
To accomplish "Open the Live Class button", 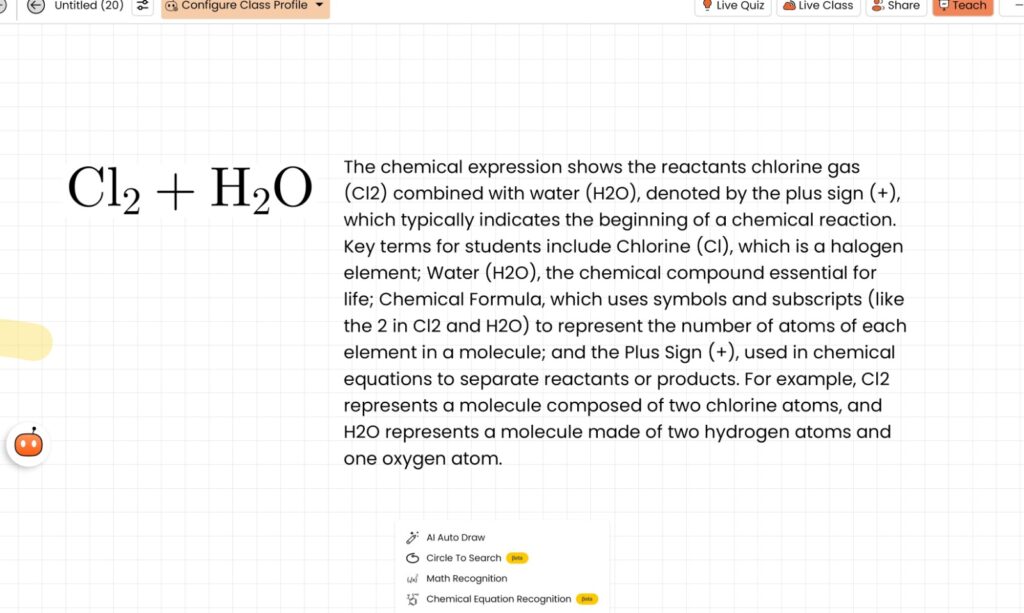I will click(817, 6).
